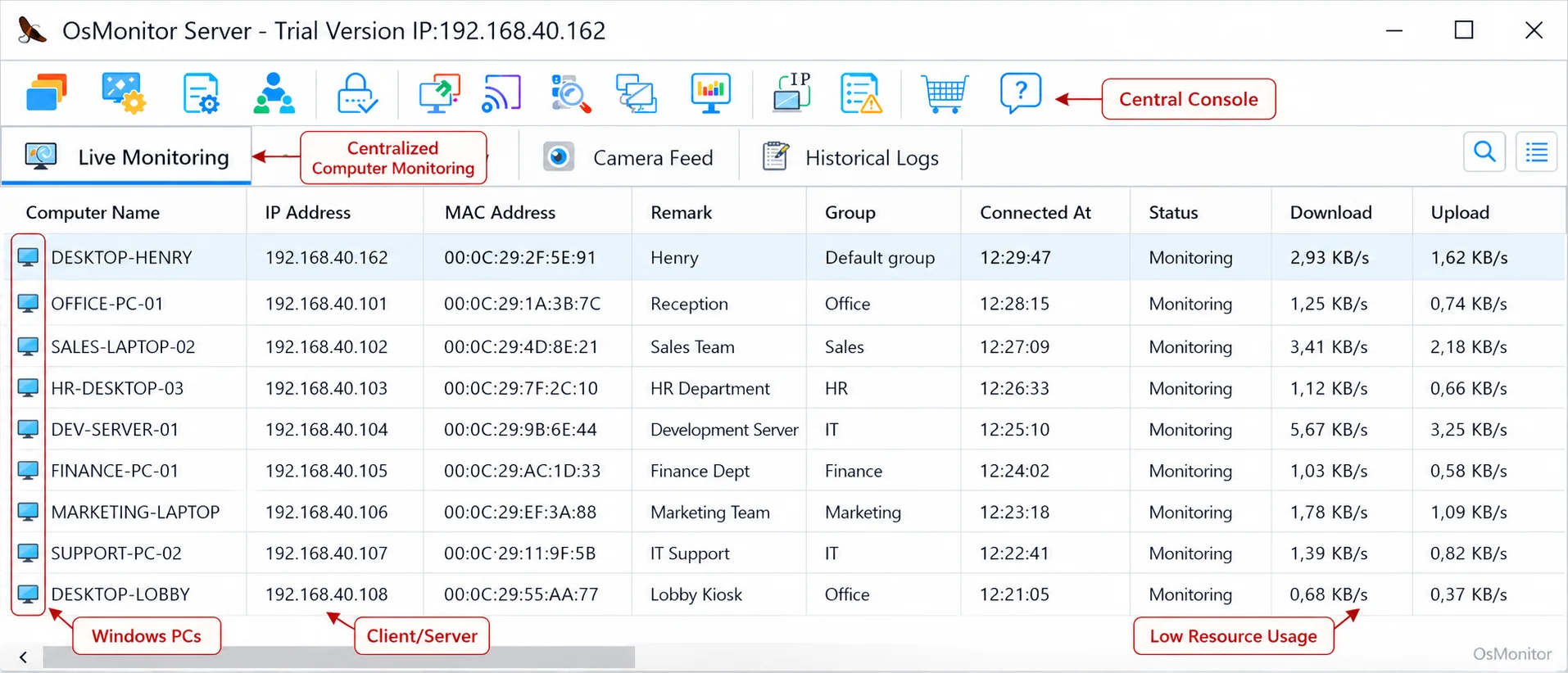Click IP address 192.168.40.104

coord(326,429)
